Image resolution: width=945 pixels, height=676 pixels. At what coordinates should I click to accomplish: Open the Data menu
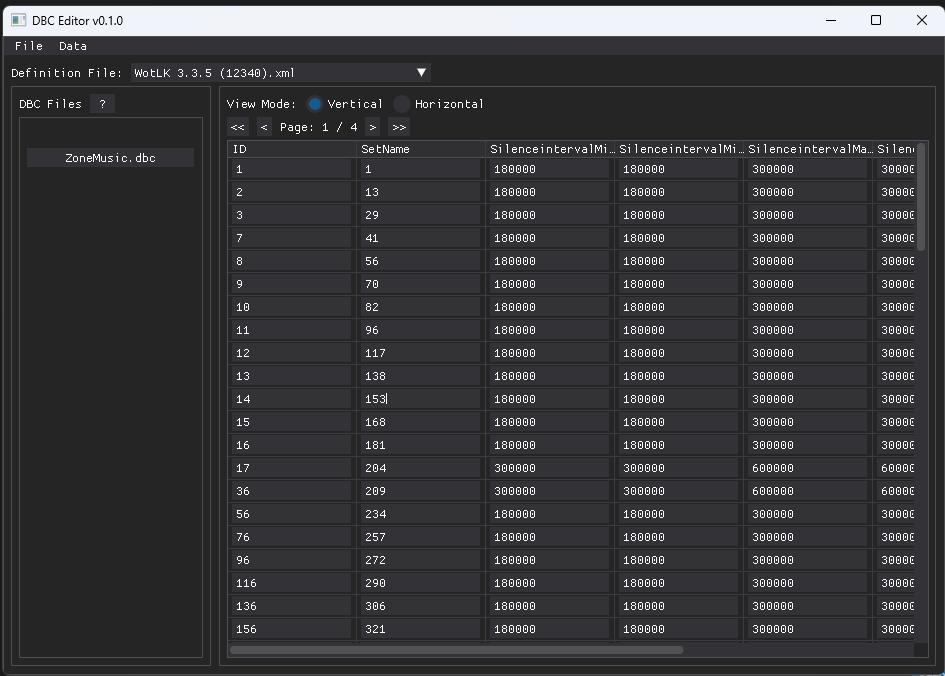click(x=72, y=45)
